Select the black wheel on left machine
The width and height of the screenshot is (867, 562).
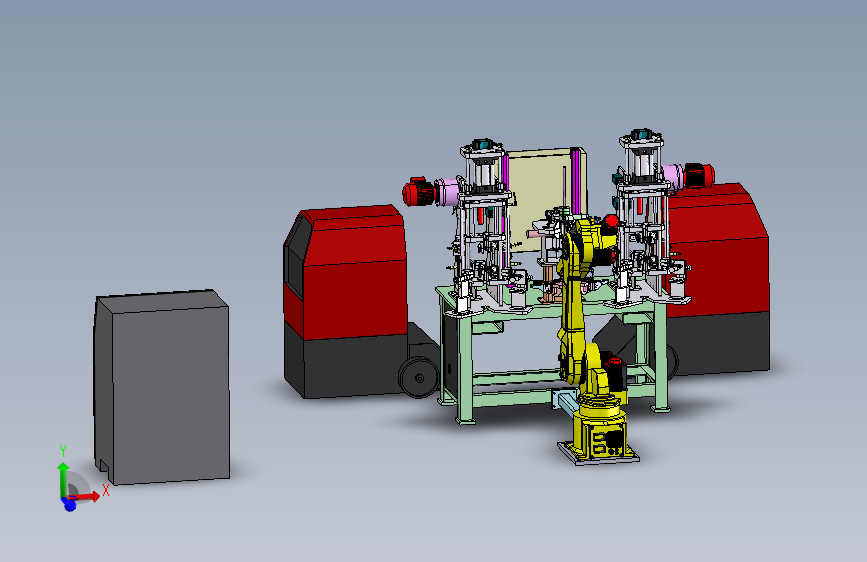coord(419,378)
